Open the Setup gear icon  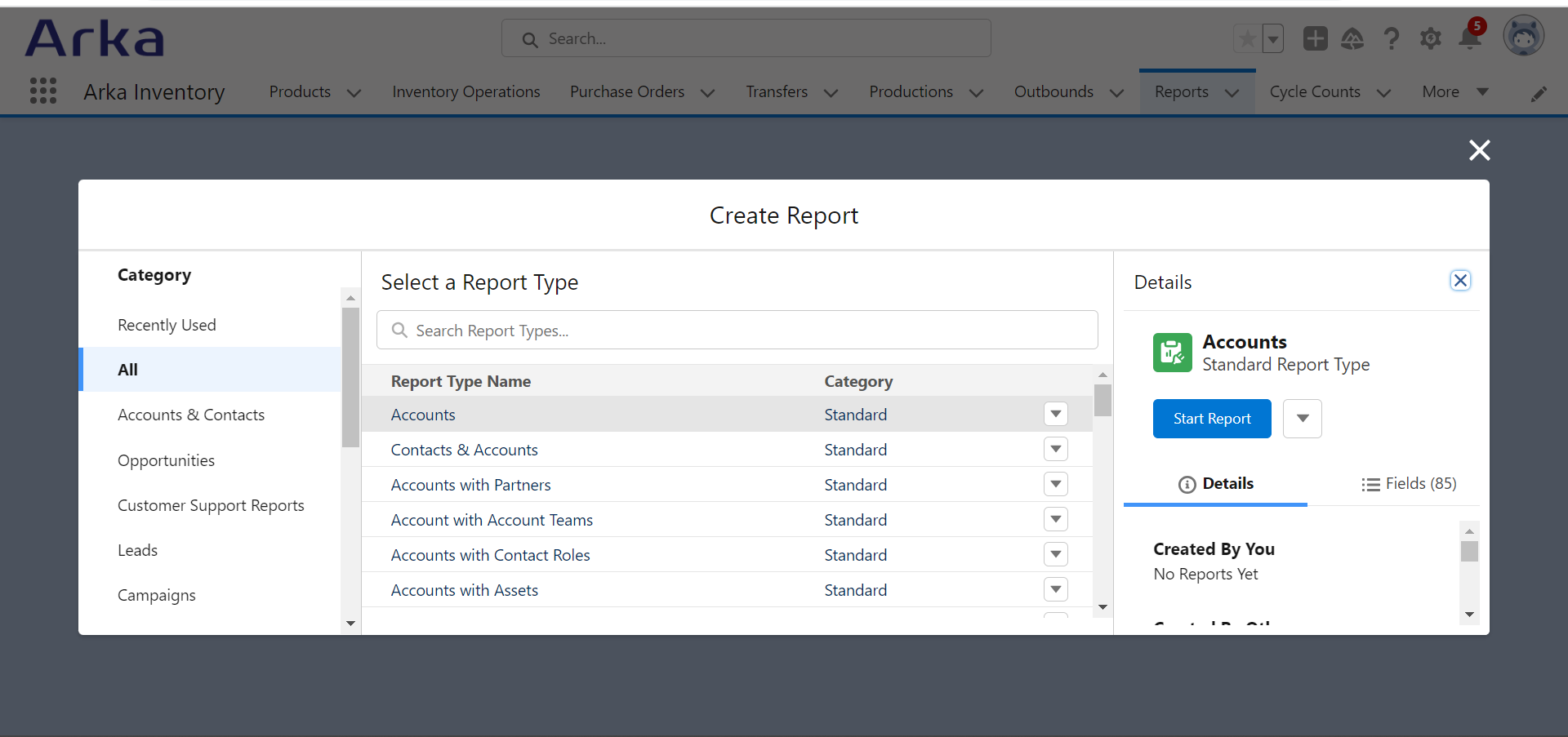click(x=1431, y=38)
